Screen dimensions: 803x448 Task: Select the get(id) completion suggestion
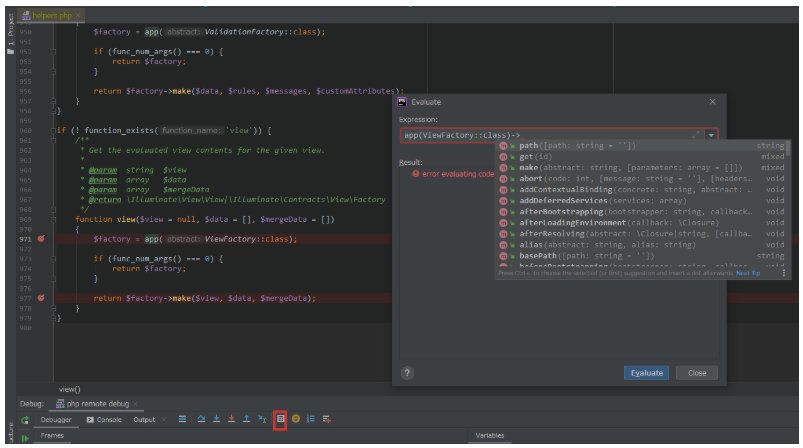642,157
